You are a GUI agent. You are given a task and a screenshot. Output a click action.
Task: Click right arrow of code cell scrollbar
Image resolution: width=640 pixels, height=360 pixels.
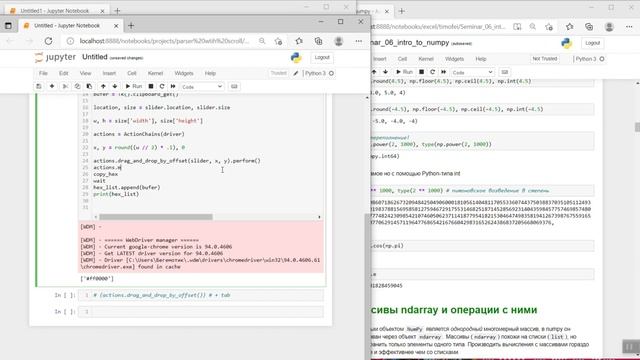click(319, 217)
